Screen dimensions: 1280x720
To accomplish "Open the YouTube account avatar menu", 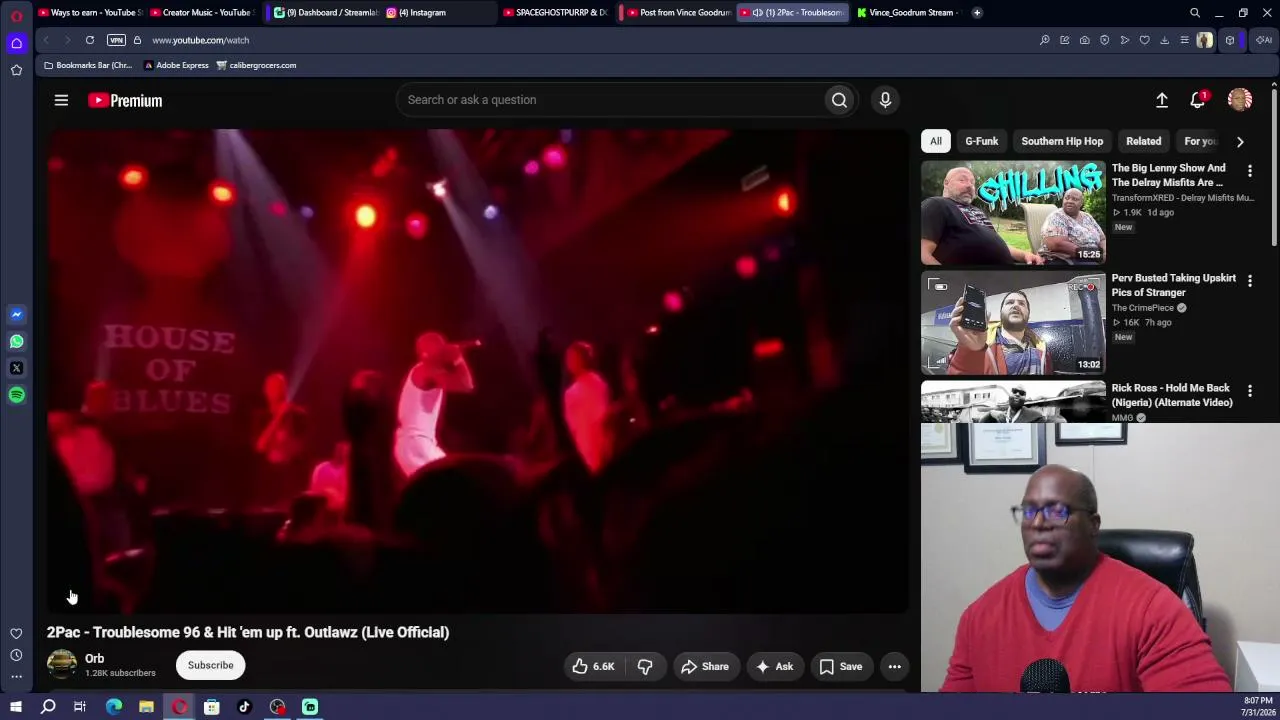I will (x=1240, y=100).
